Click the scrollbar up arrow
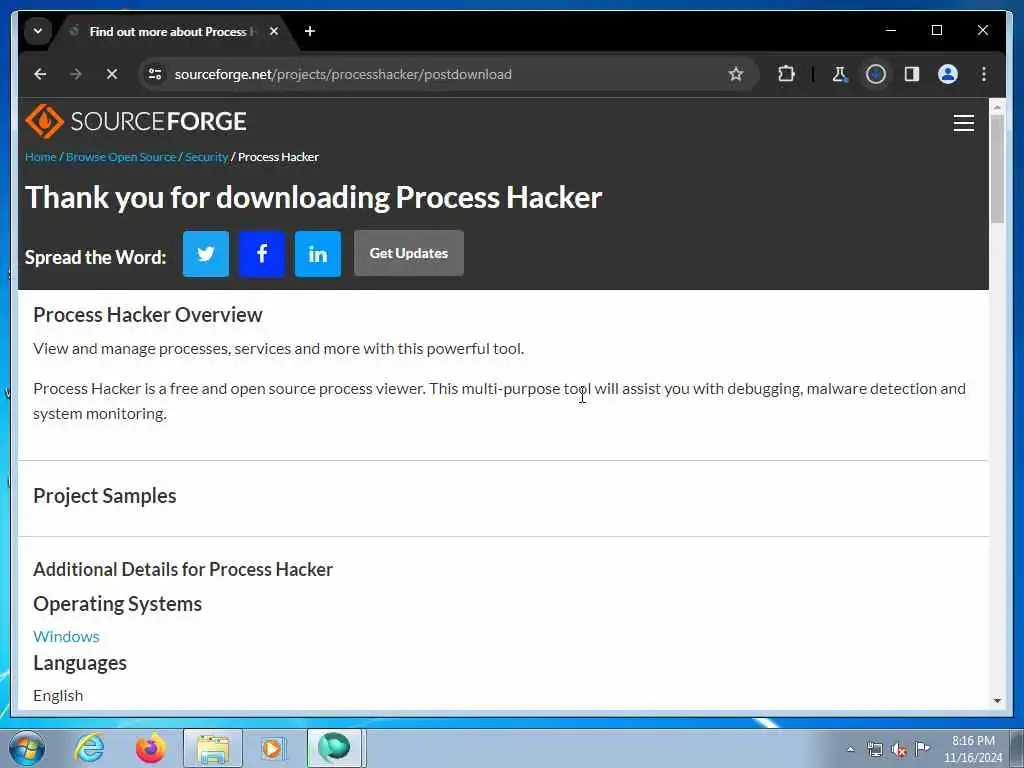The image size is (1024, 768). (x=997, y=106)
